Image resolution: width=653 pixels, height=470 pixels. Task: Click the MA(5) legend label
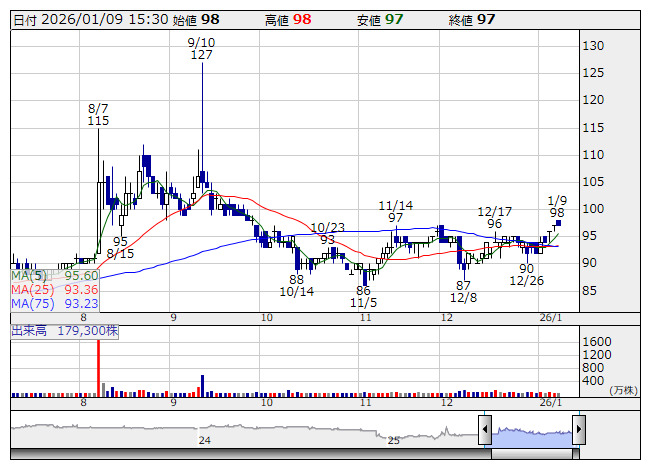point(26,275)
